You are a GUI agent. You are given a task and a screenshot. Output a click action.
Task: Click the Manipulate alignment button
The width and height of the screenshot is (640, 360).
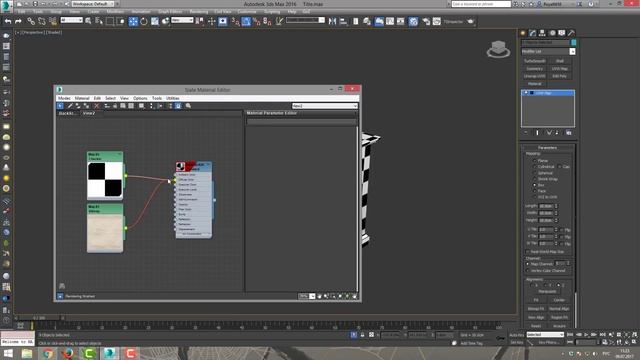click(547, 291)
